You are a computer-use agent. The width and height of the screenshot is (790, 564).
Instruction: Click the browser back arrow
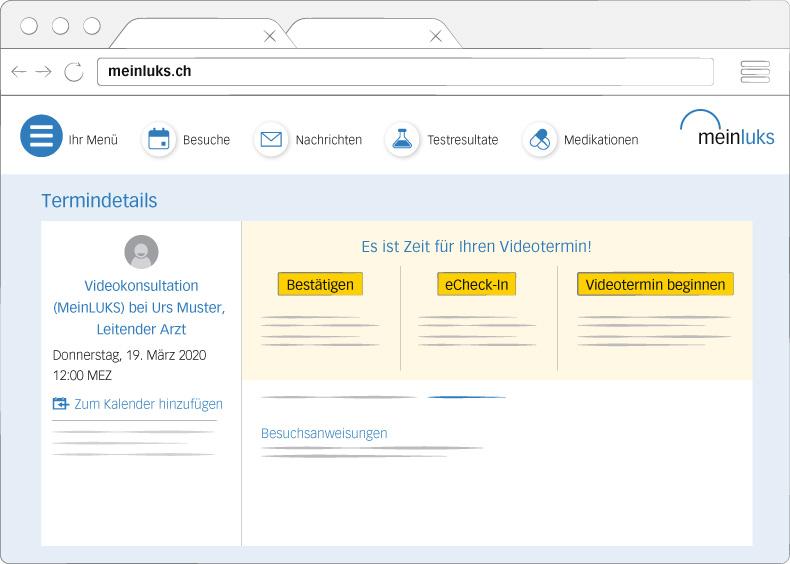(19, 72)
